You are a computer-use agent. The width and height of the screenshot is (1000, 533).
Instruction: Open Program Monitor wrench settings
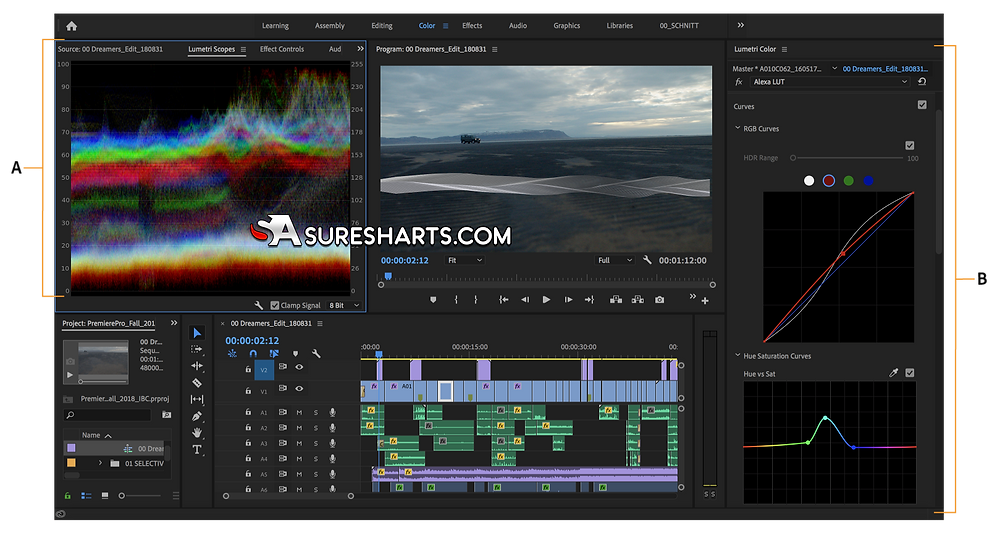click(647, 260)
